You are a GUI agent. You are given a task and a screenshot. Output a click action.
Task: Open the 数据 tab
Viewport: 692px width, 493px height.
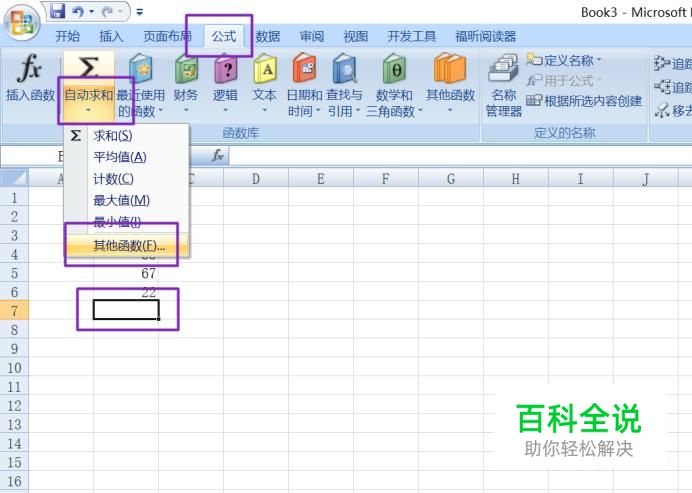click(267, 36)
